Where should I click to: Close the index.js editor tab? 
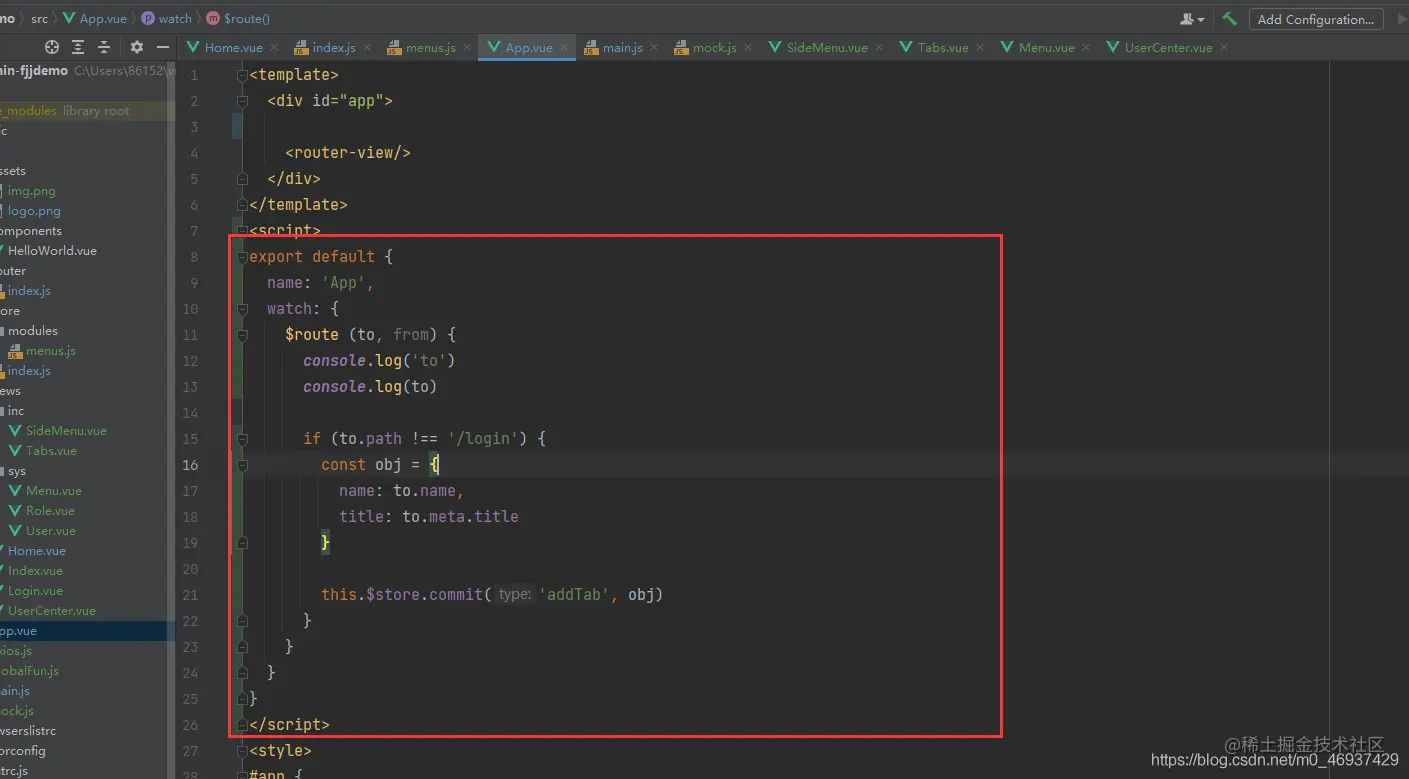click(366, 47)
